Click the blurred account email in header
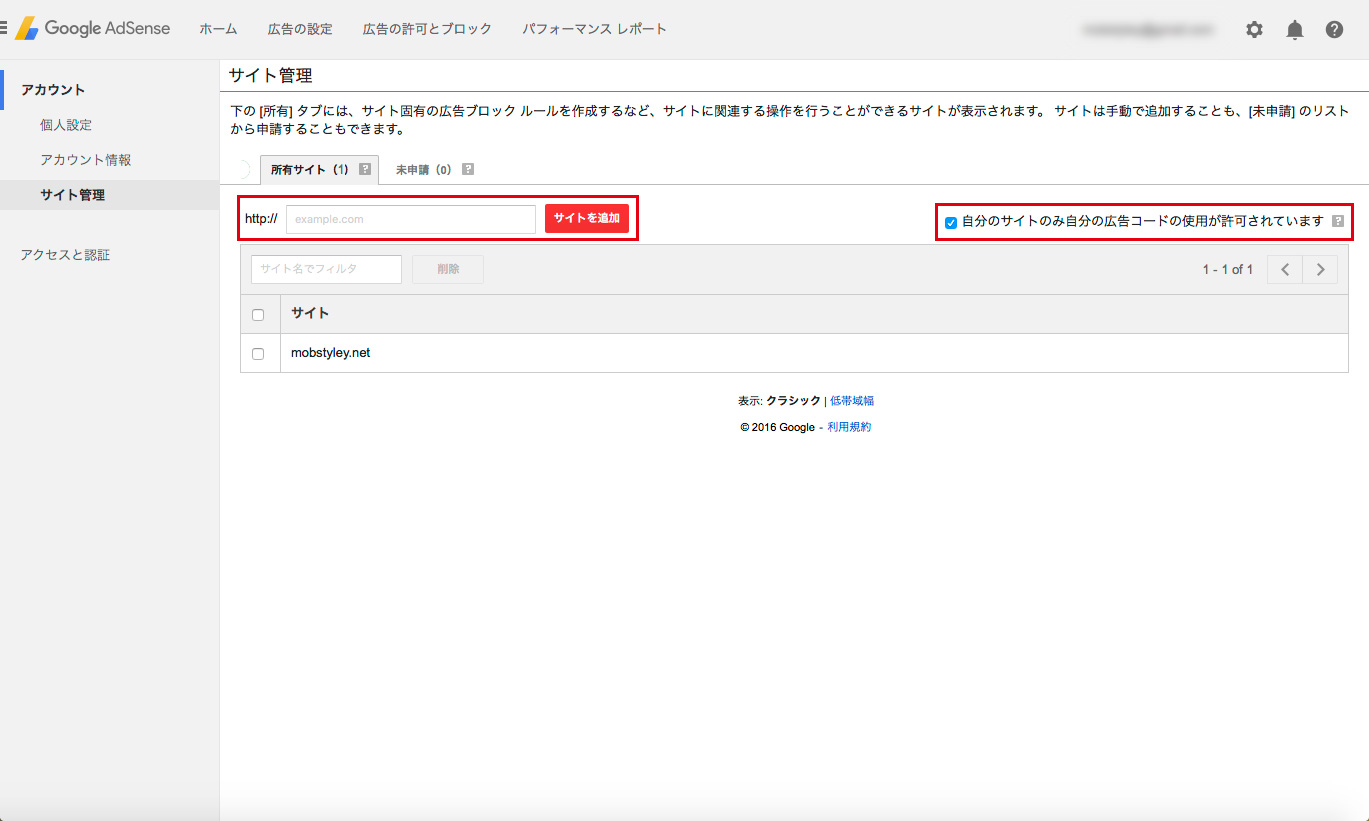1369x821 pixels. pos(1148,30)
